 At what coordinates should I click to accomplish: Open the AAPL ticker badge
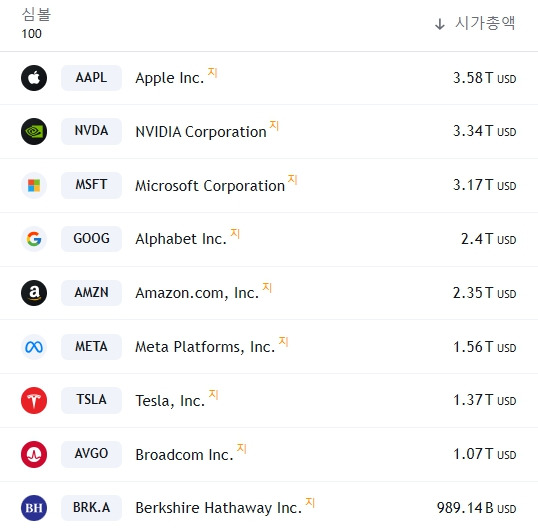[x=91, y=78]
